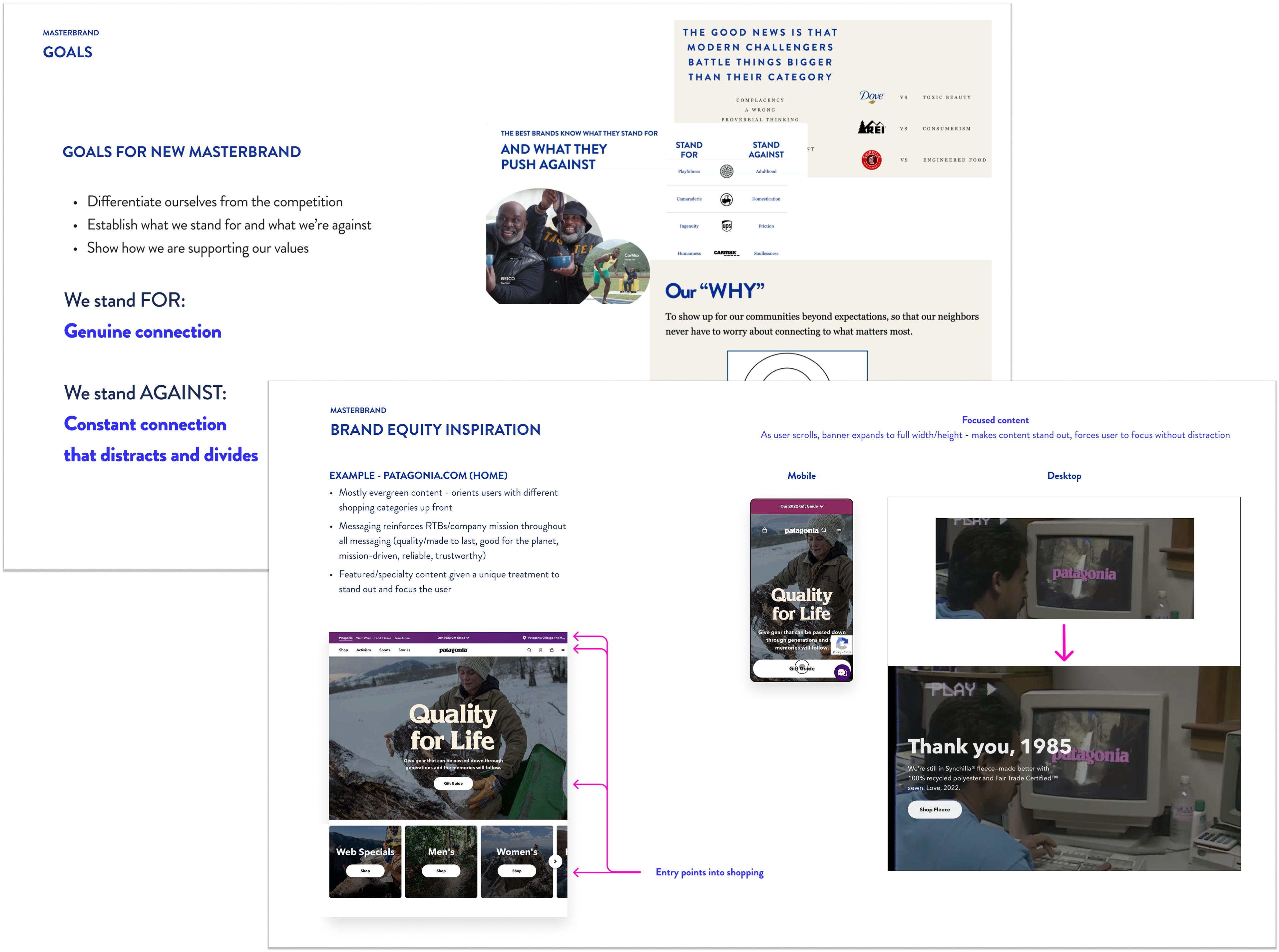Click the REI logo
The height and width of the screenshot is (952, 1279).
[871, 127]
